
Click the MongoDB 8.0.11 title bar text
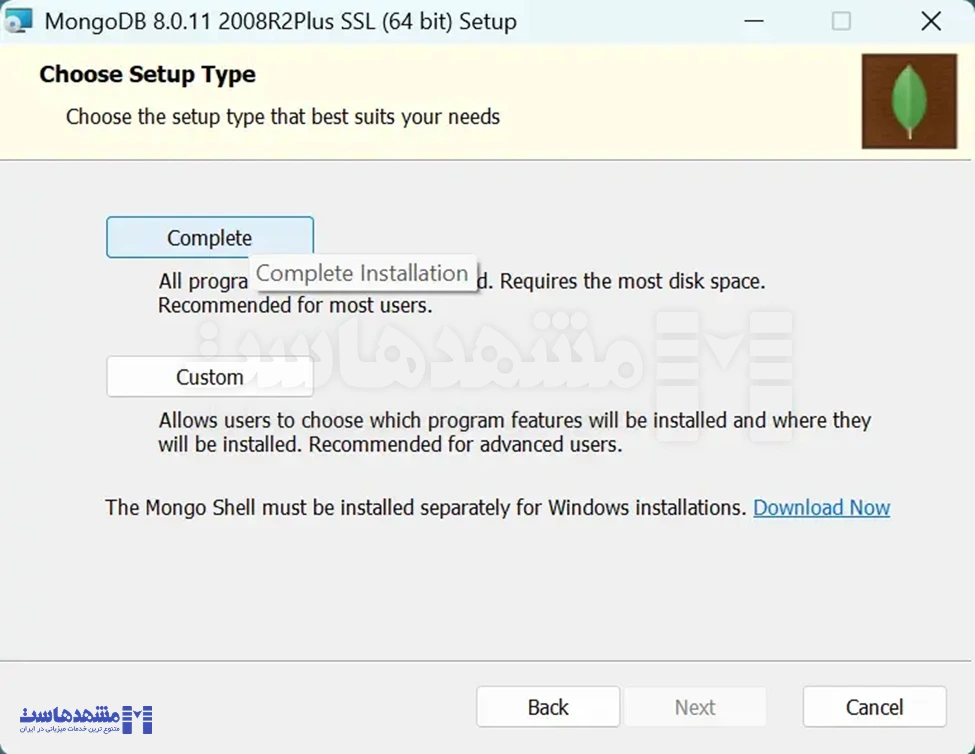(x=280, y=20)
